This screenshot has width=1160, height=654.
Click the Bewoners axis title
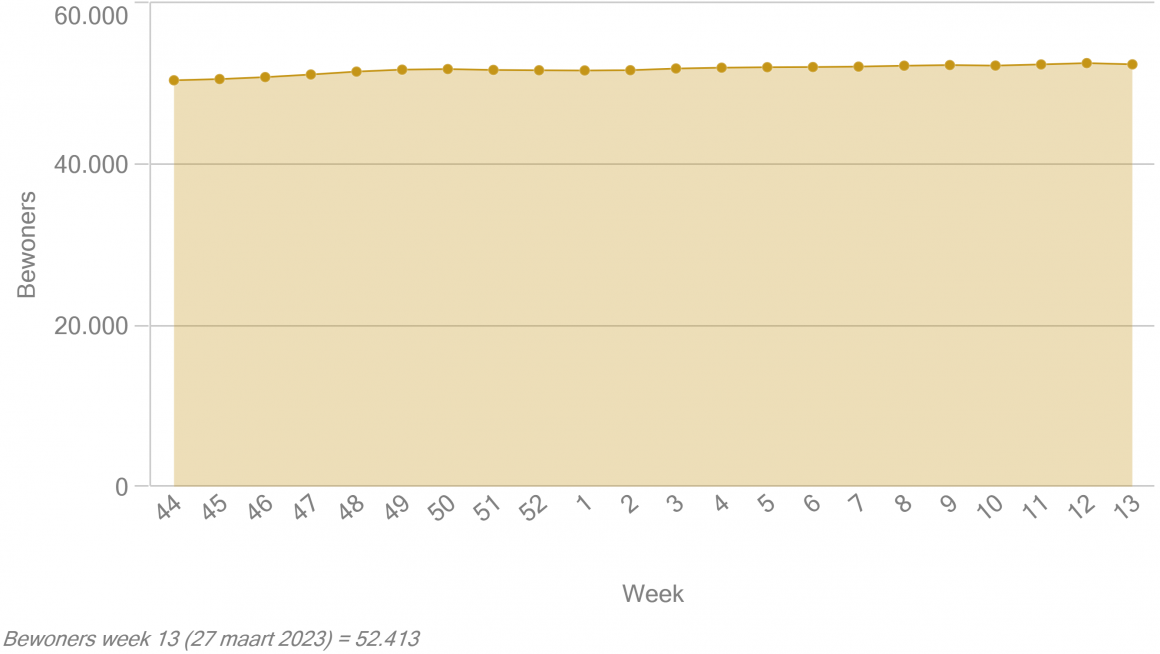click(27, 245)
